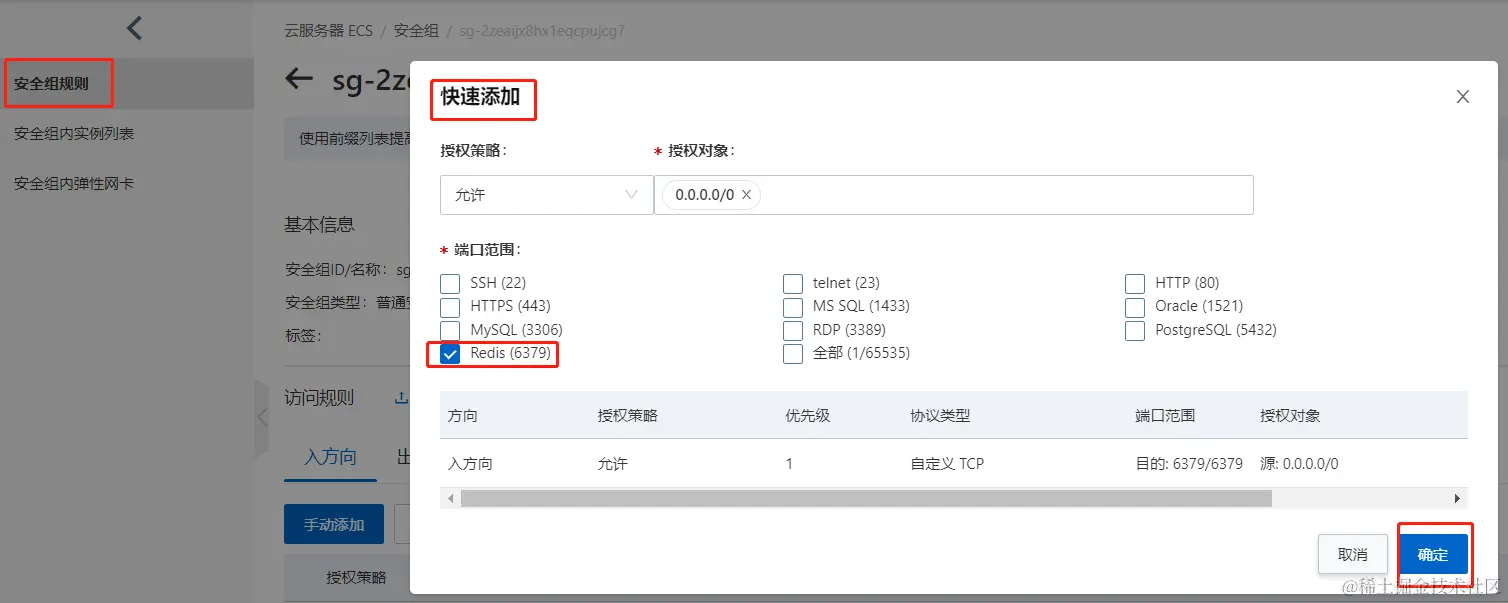Check the MySQL (3306) port option
This screenshot has width=1508, height=603.
pyautogui.click(x=451, y=330)
